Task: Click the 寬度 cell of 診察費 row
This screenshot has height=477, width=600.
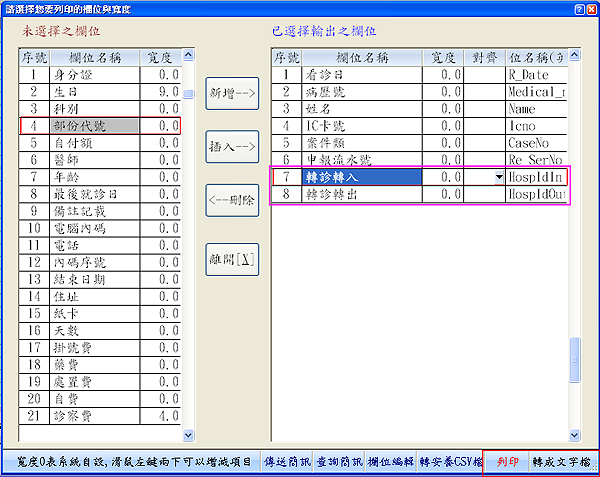Action: click(x=162, y=415)
